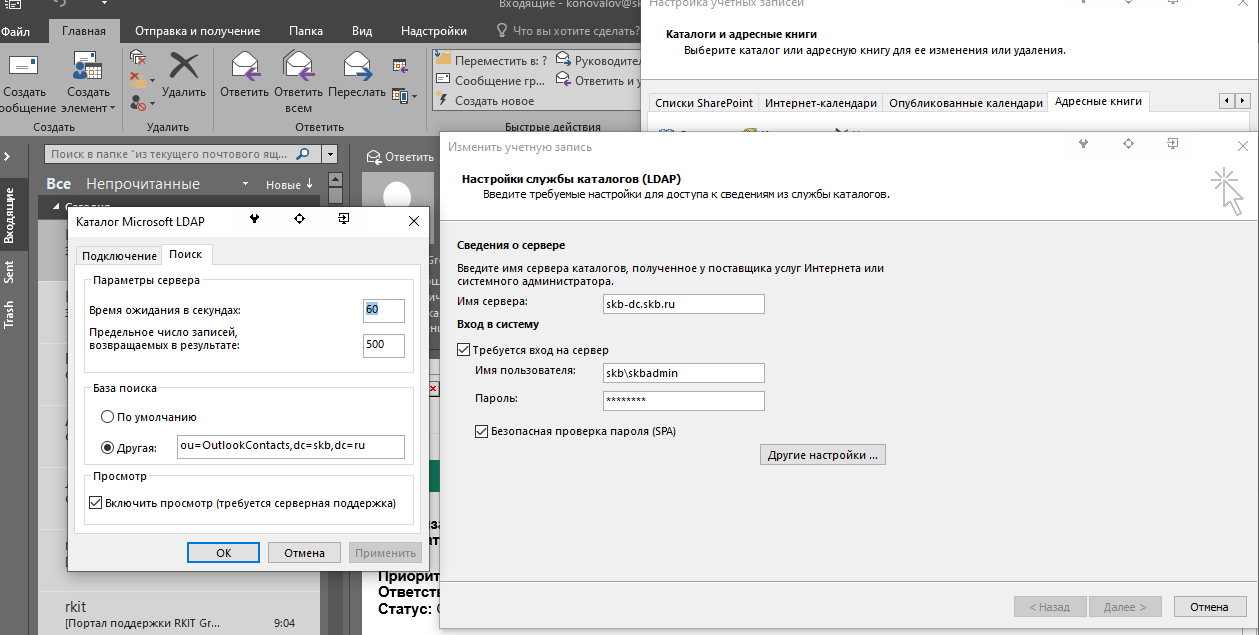The image size is (1259, 635).
Task: Open the search scope dropdown next to search box
Action: coord(329,155)
